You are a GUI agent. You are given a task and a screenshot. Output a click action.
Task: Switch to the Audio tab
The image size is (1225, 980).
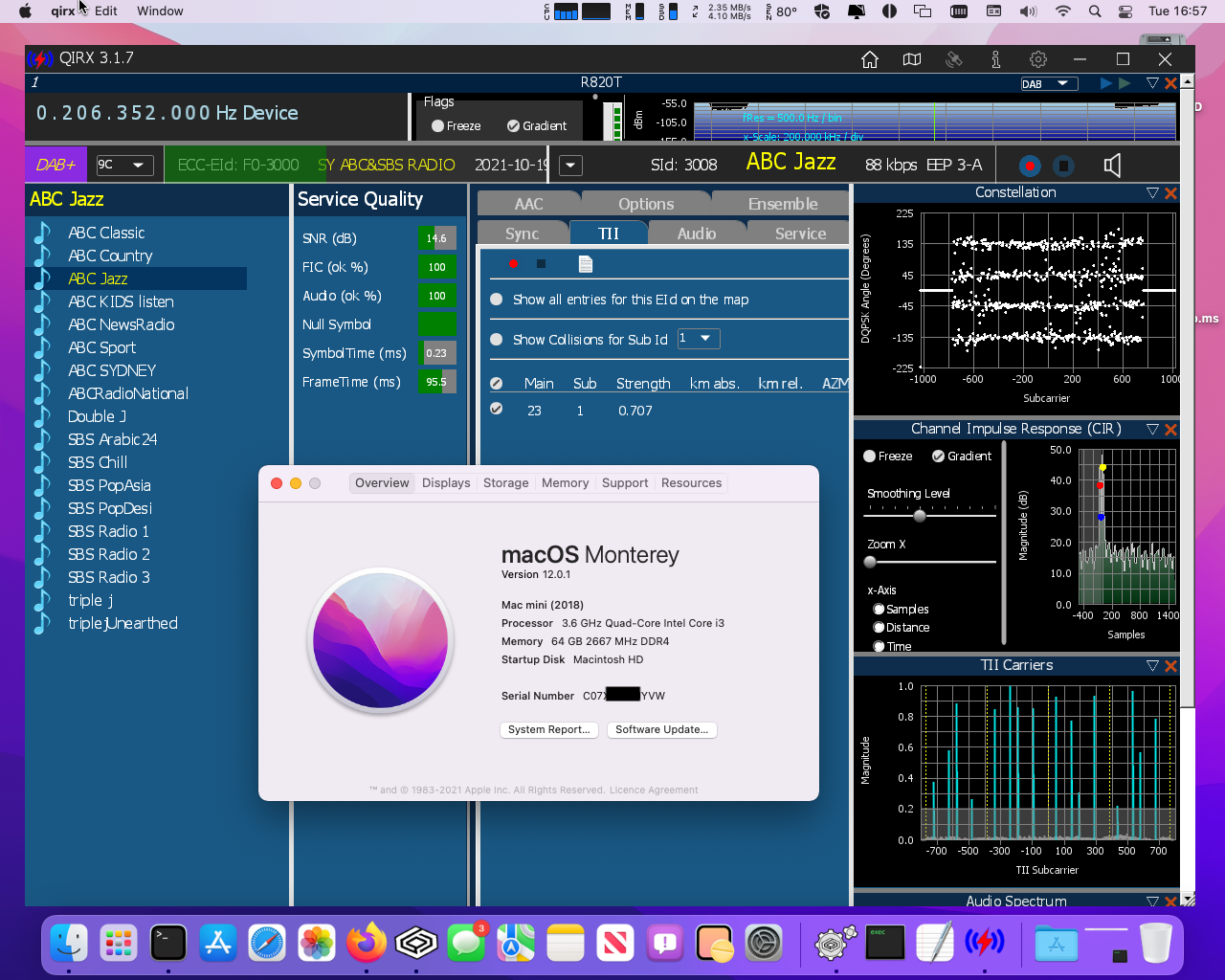tap(697, 234)
